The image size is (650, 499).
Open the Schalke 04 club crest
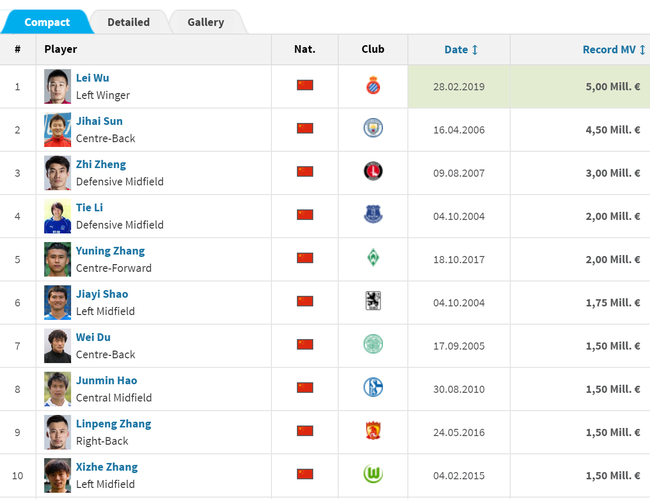[373, 388]
